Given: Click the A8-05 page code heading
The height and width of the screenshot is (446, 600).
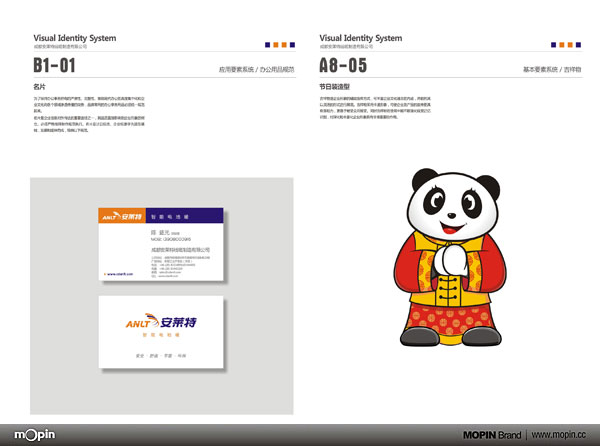Looking at the screenshot, I should tap(343, 66).
